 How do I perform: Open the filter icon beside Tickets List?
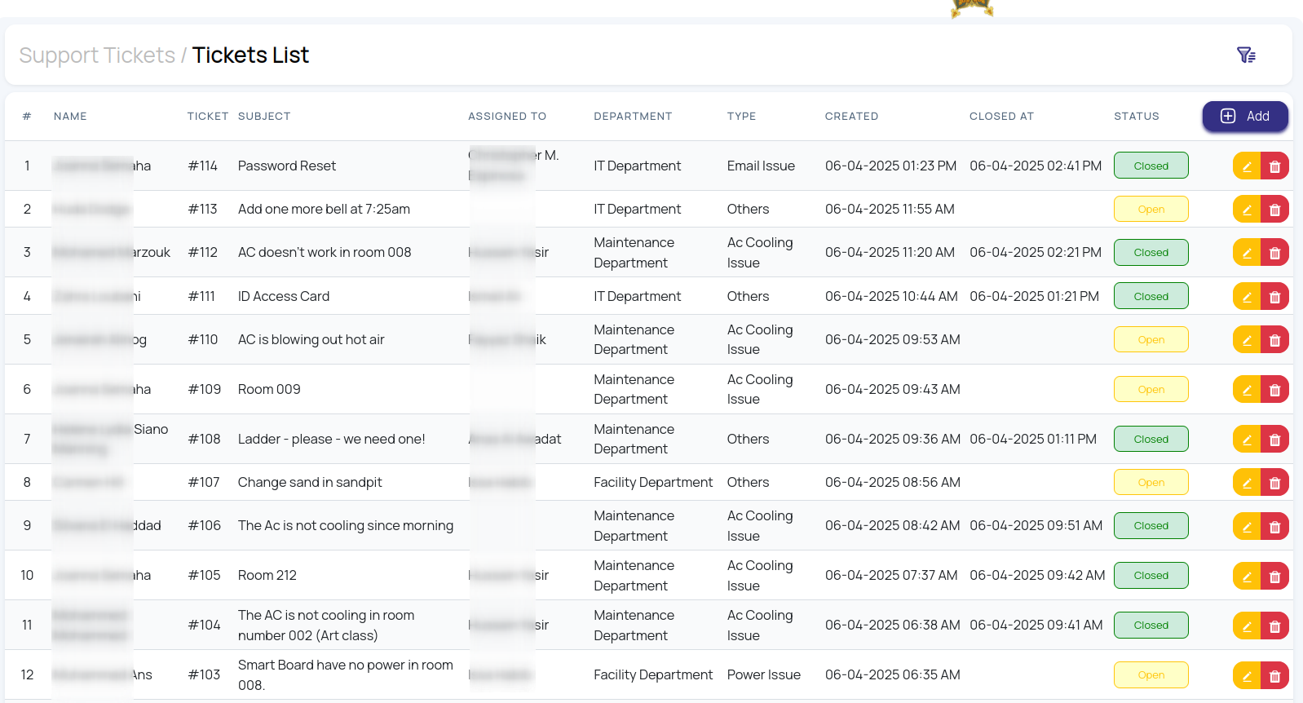[1246, 55]
